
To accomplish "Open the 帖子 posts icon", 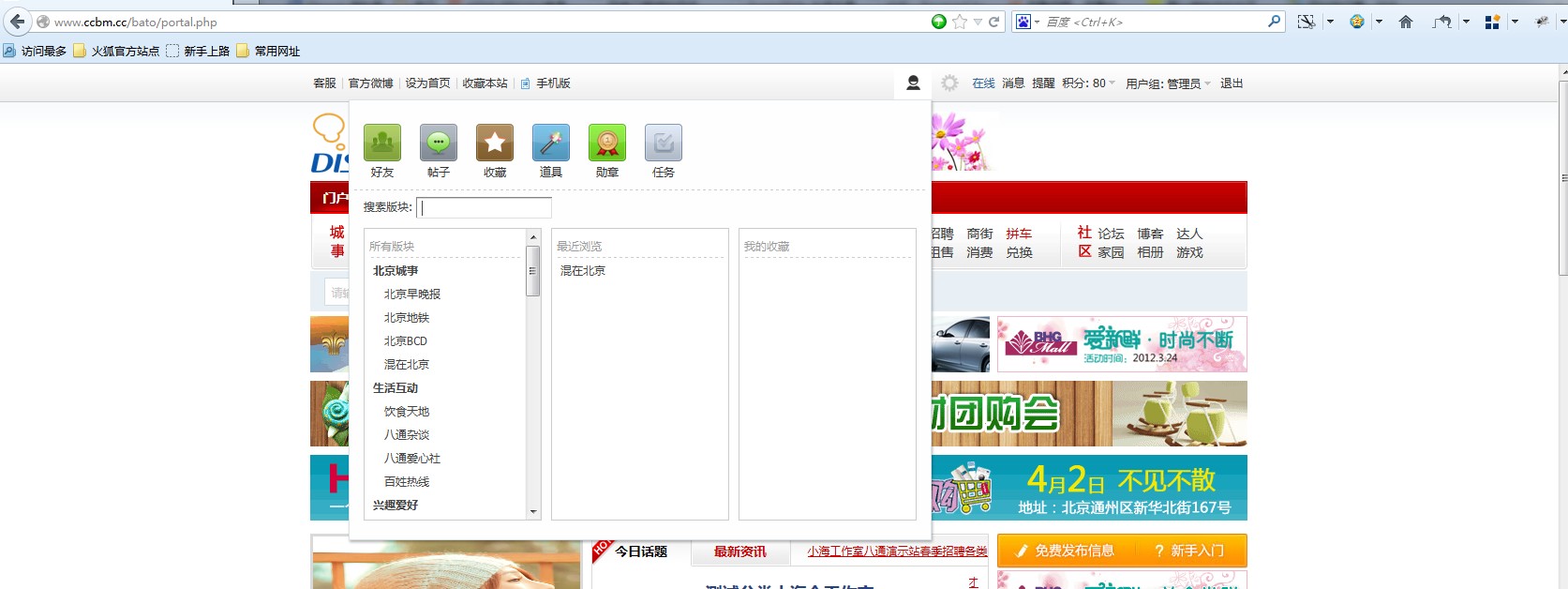I will click(439, 143).
